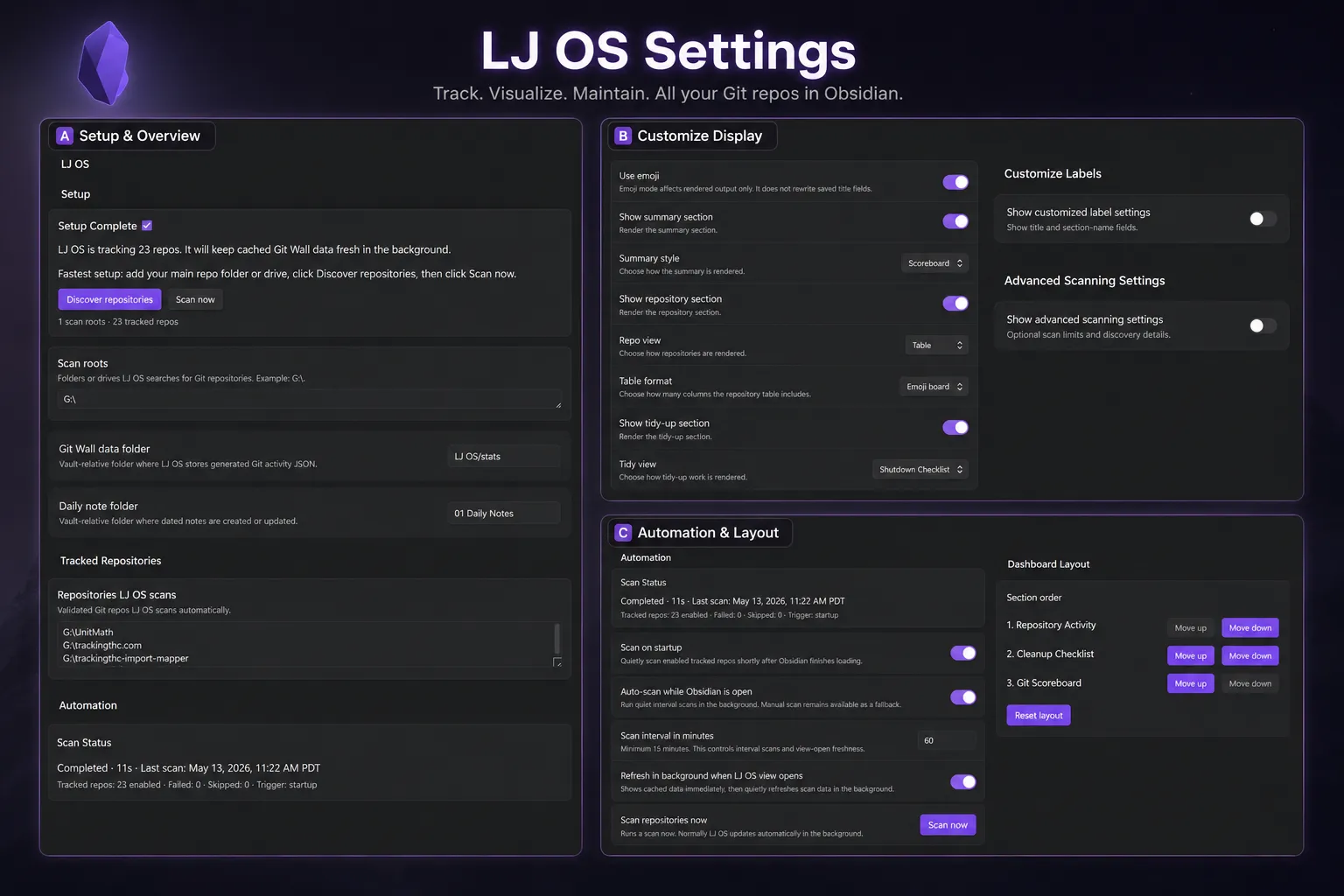Click the Section order label
The width and height of the screenshot is (1344, 896).
click(x=1033, y=598)
